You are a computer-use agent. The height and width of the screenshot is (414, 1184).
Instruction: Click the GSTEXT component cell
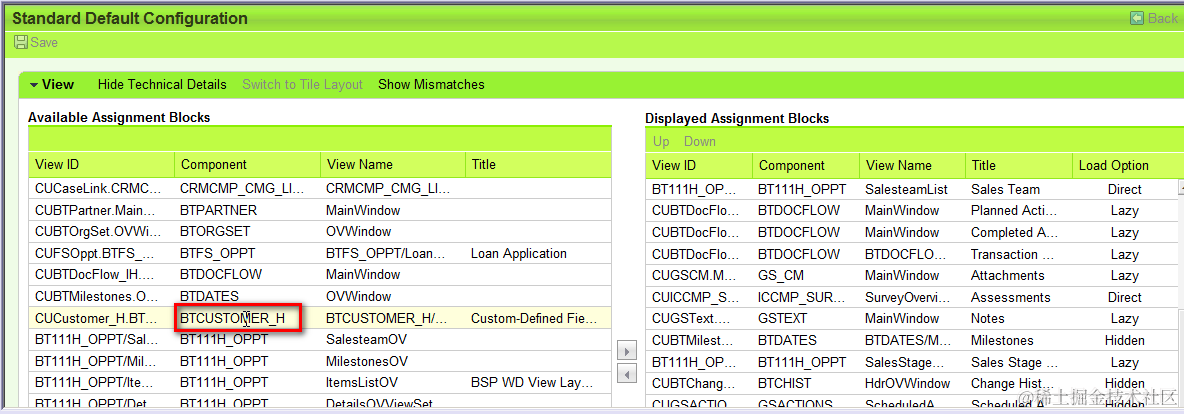[806, 319]
